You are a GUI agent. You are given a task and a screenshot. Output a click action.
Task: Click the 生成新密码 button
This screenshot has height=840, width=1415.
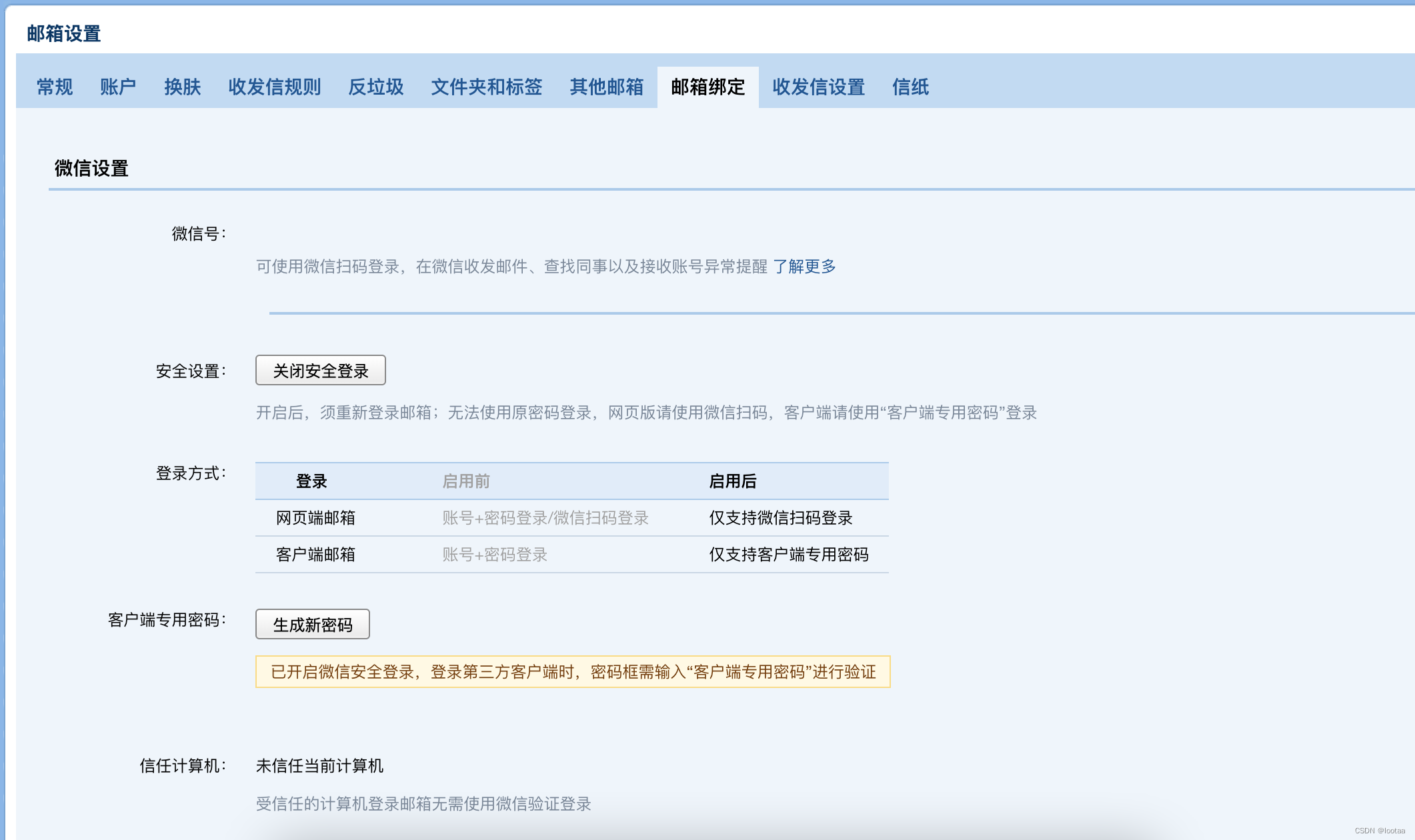coord(313,625)
